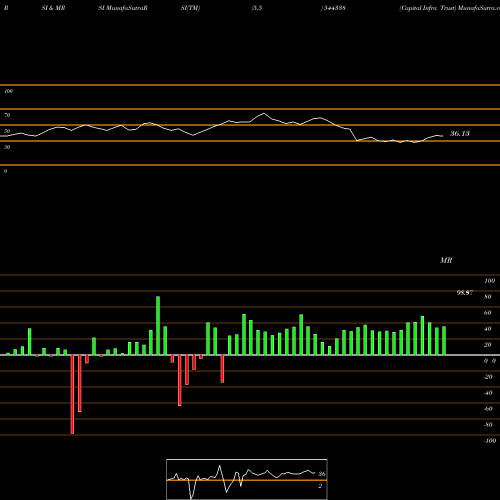Click the RSI value 36.13 label
The width and height of the screenshot is (500, 500).
[x=460, y=134]
